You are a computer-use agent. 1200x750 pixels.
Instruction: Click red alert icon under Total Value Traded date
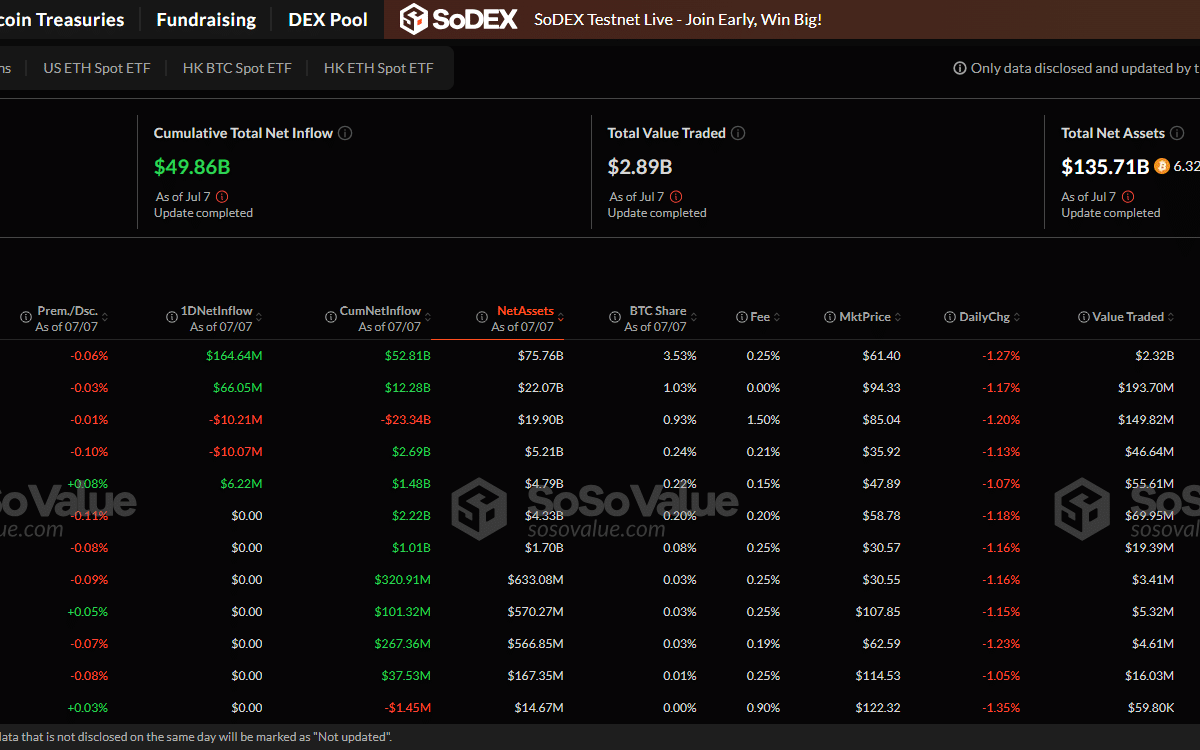pyautogui.click(x=676, y=197)
